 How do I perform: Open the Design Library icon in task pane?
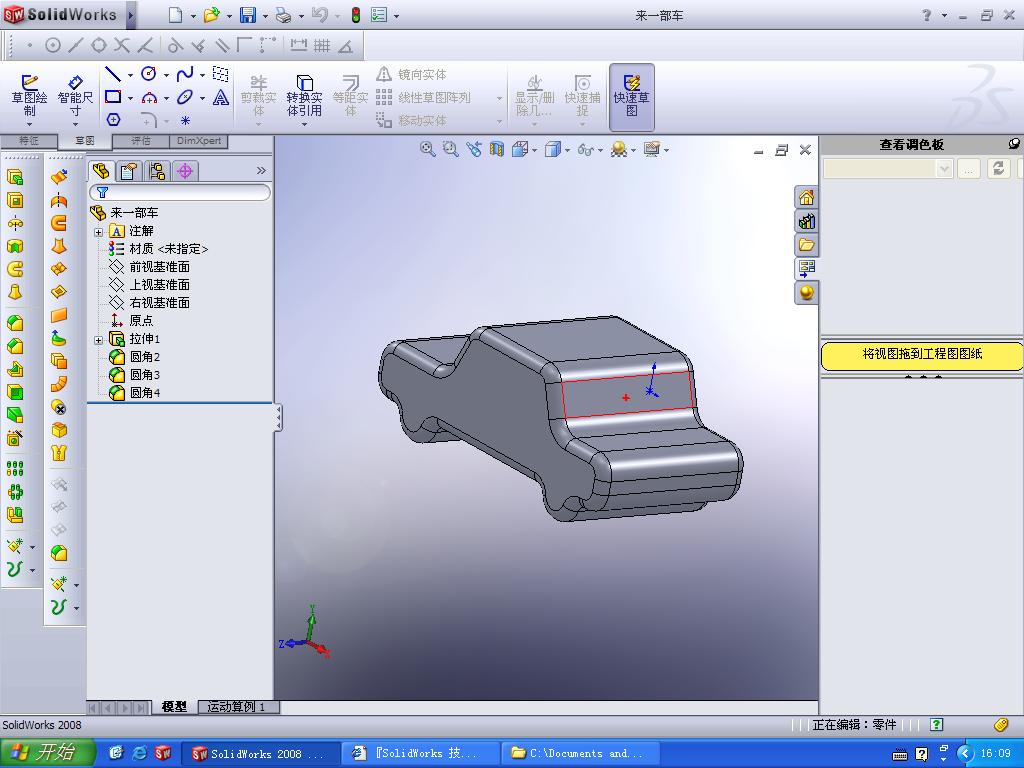coord(807,221)
